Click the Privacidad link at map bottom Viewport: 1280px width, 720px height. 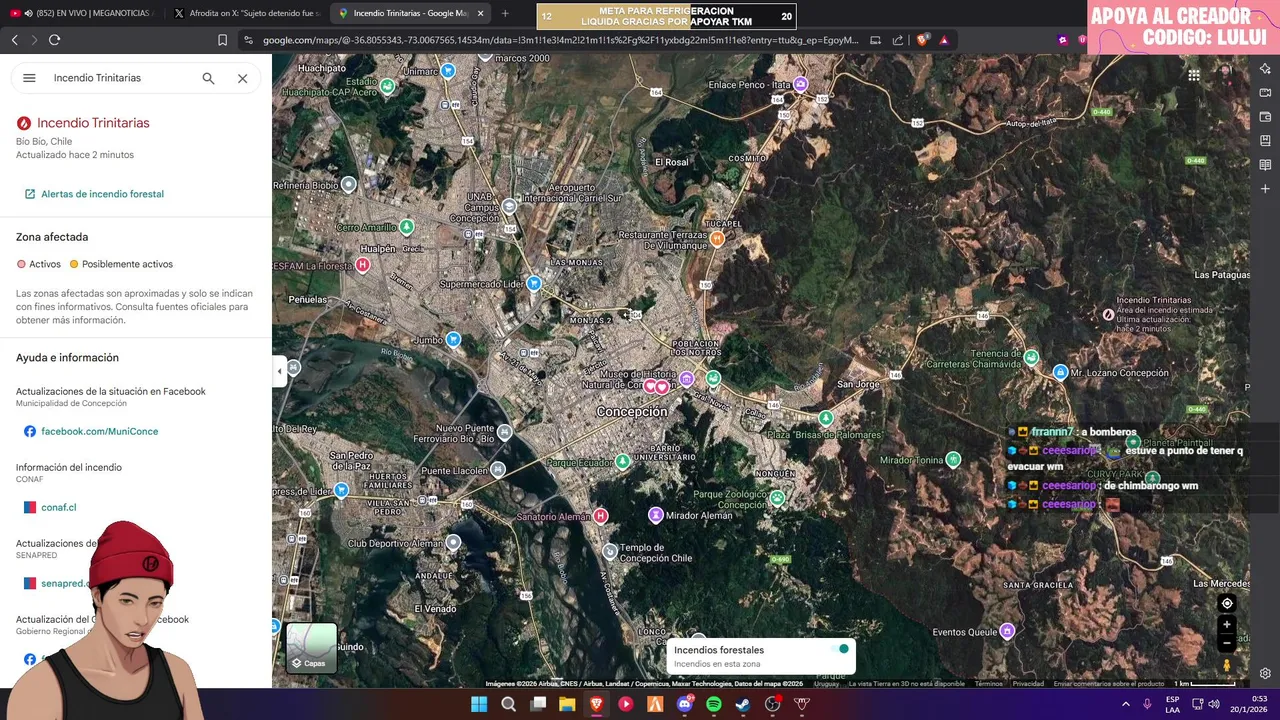[1028, 684]
